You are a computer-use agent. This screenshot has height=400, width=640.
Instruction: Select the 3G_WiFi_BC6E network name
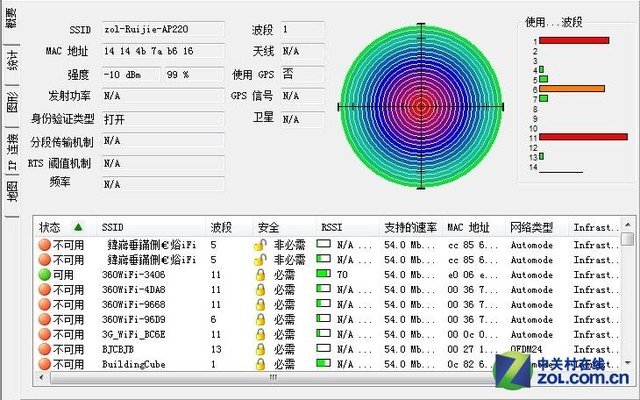(x=133, y=335)
